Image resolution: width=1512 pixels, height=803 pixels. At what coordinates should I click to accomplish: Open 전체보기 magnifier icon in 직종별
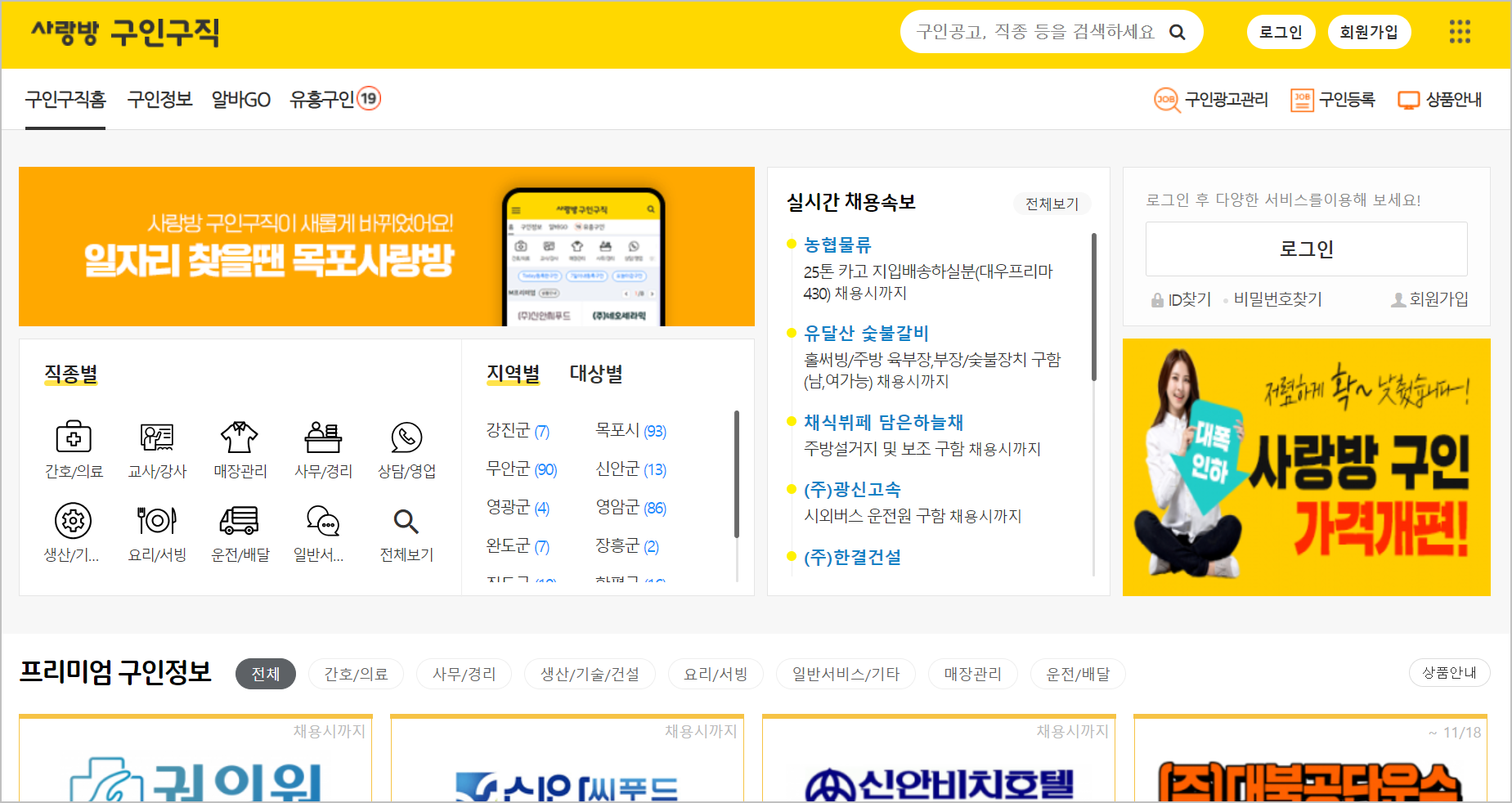(406, 521)
